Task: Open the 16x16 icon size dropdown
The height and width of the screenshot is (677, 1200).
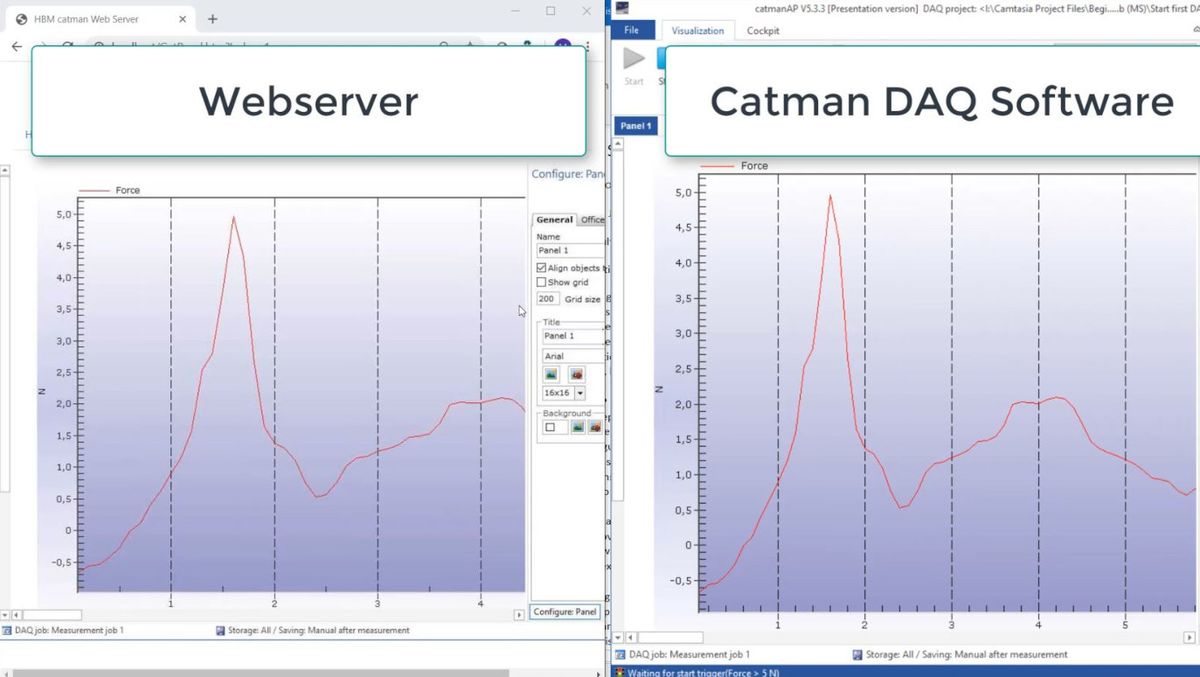Action: click(x=580, y=393)
